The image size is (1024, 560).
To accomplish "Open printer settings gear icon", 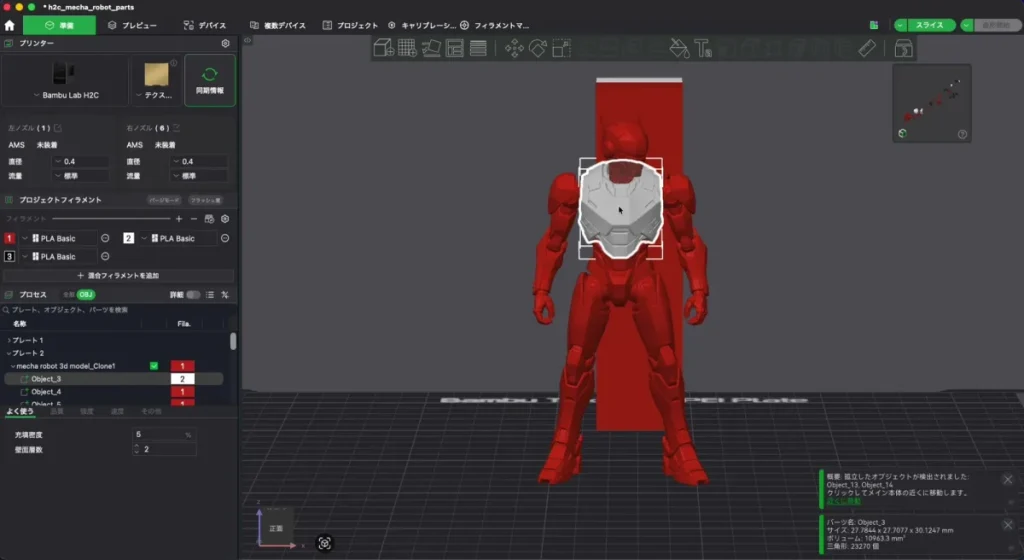I will click(x=225, y=43).
